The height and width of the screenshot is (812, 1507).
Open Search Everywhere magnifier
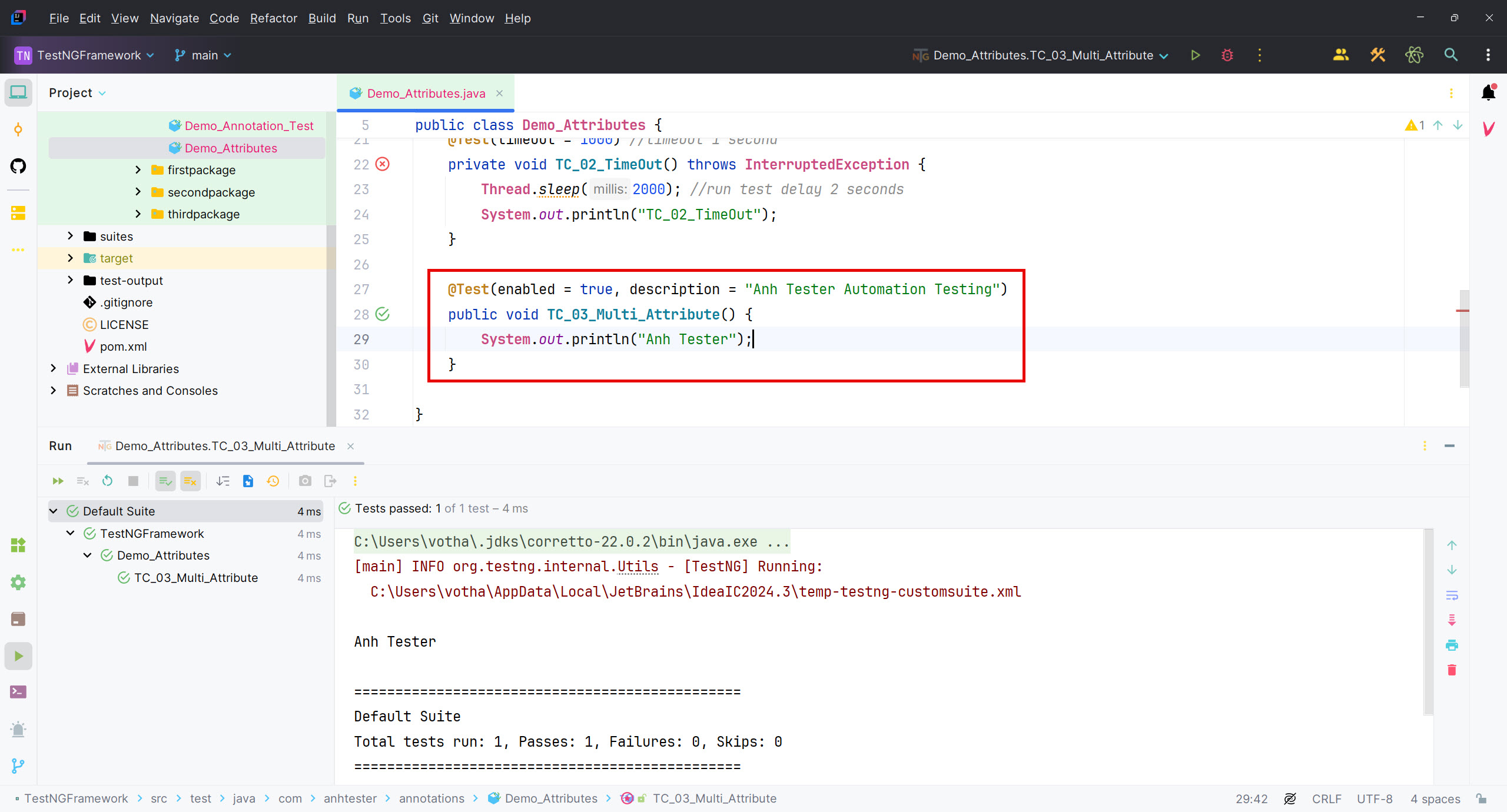tap(1451, 55)
